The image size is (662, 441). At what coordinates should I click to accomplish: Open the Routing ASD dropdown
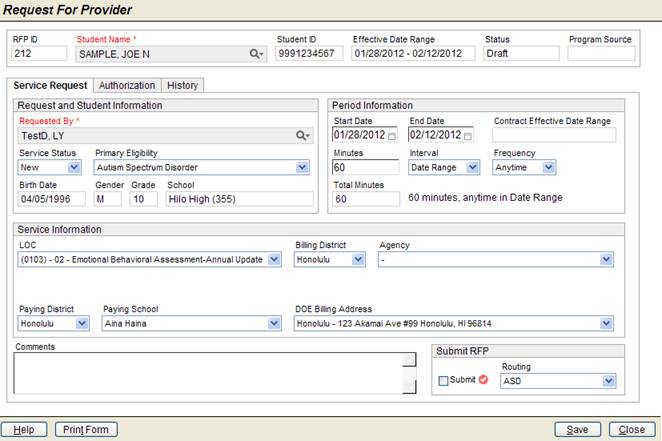(558, 381)
